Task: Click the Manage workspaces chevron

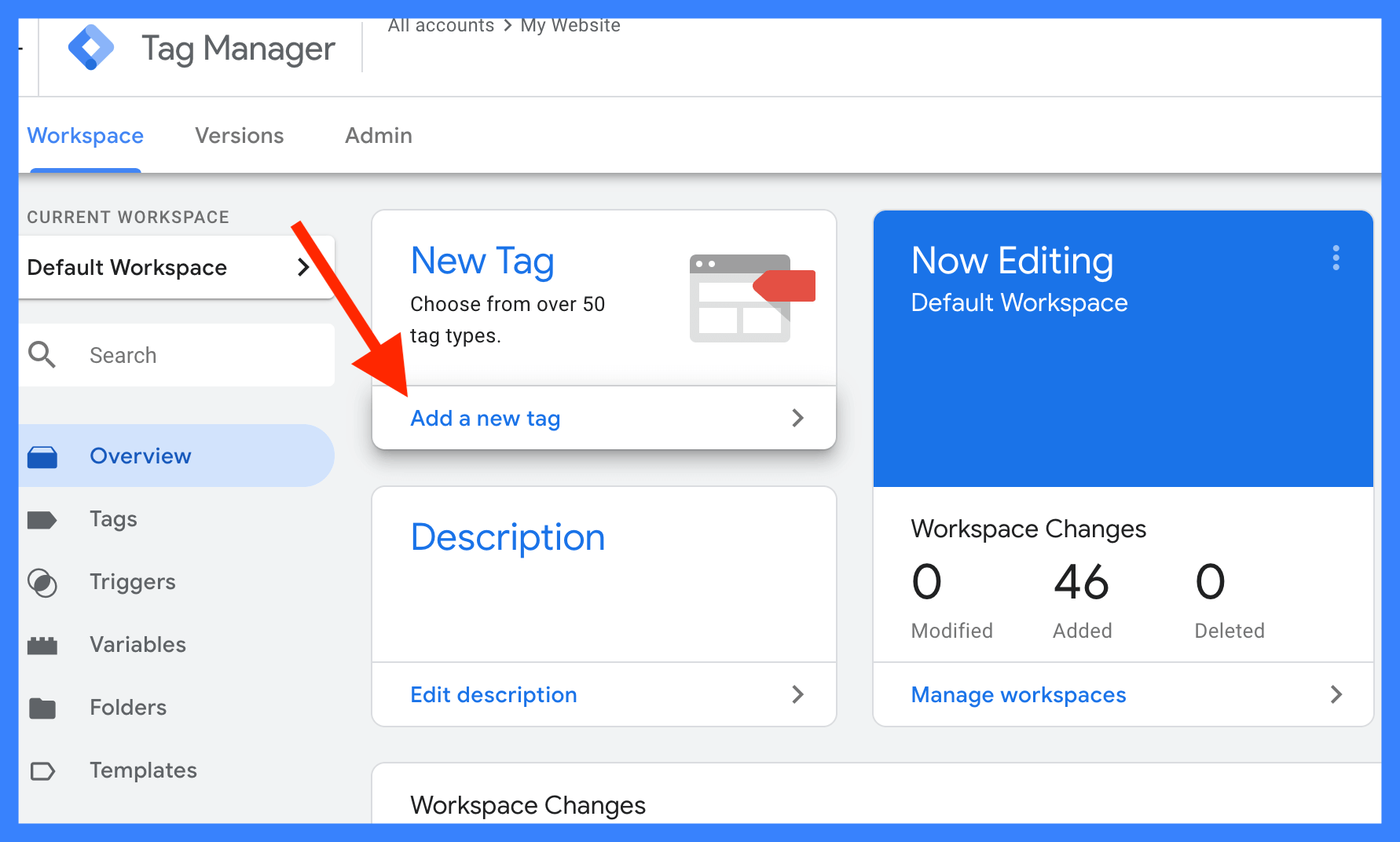Action: point(1336,694)
